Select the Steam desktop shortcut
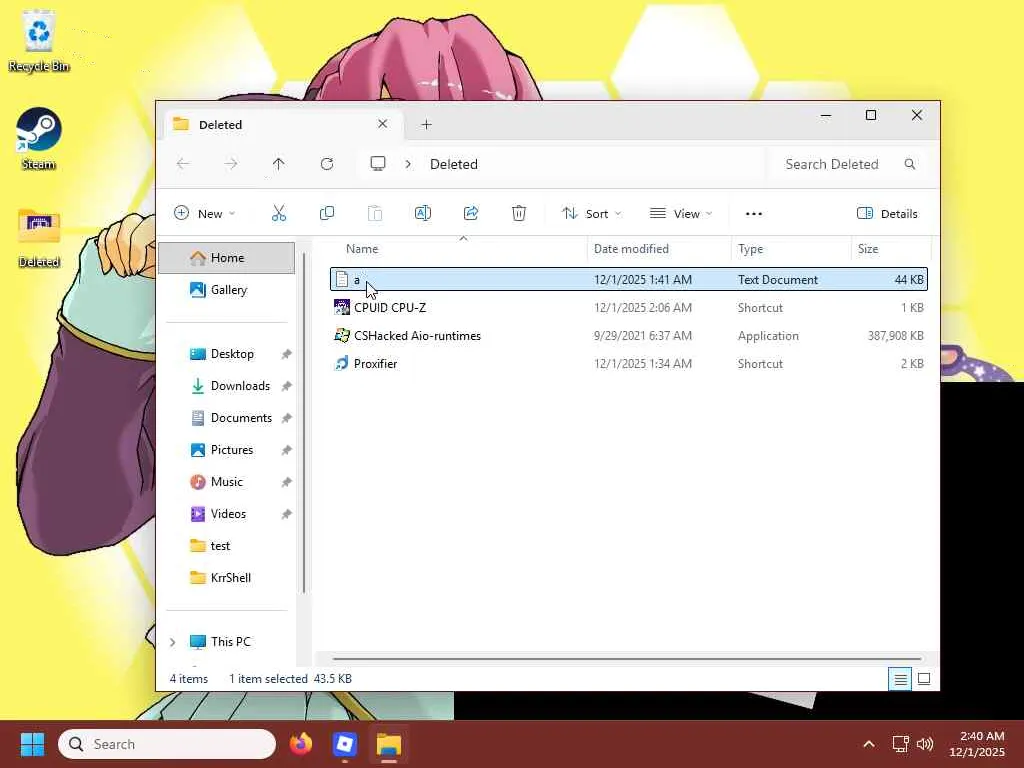Viewport: 1024px width, 768px height. pyautogui.click(x=39, y=139)
